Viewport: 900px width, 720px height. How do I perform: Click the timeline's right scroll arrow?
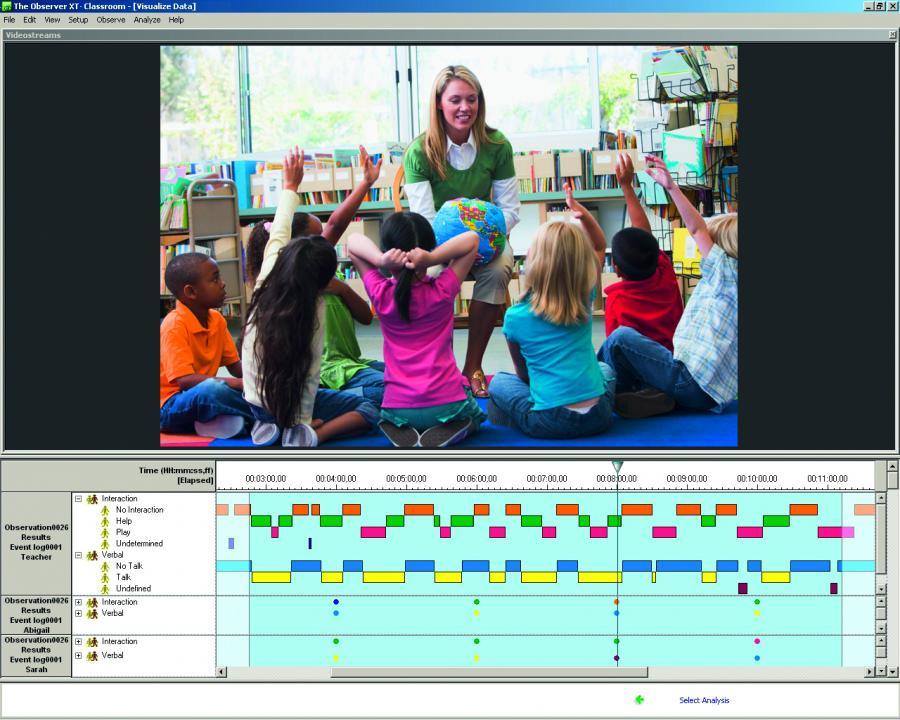(869, 671)
